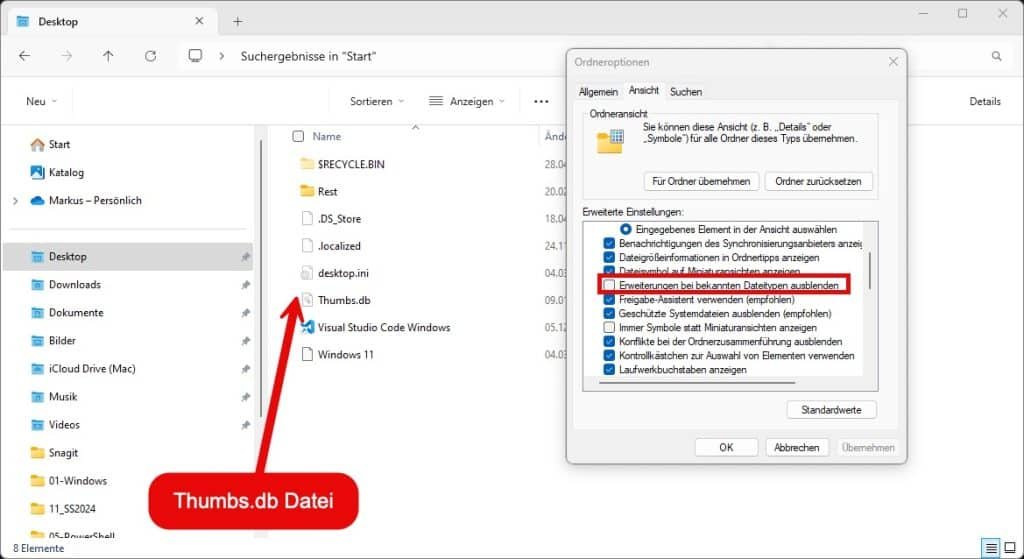1024x559 pixels.
Task: Click the OneDrive cloud icon for Markus
Action: [37, 200]
